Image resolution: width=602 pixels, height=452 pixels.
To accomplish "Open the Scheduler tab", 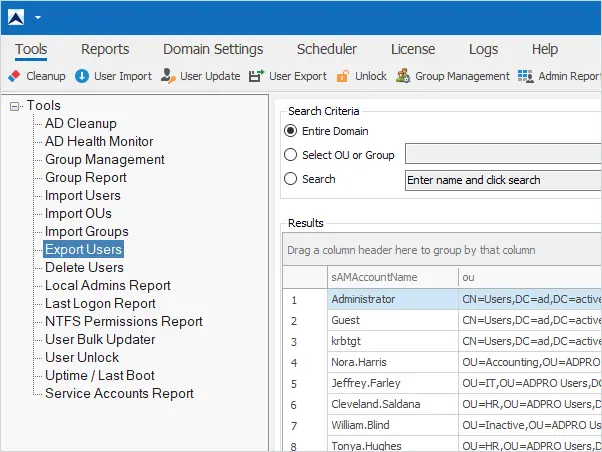I will [327, 49].
